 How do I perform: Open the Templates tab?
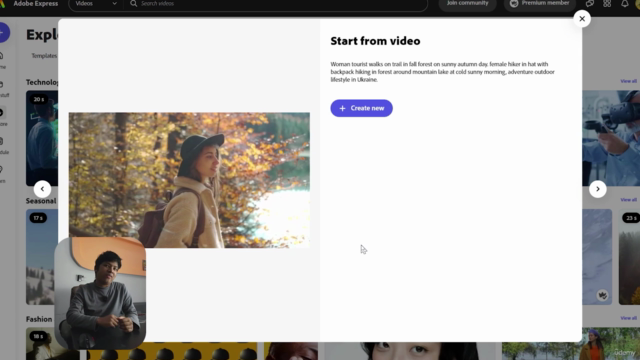(44, 56)
